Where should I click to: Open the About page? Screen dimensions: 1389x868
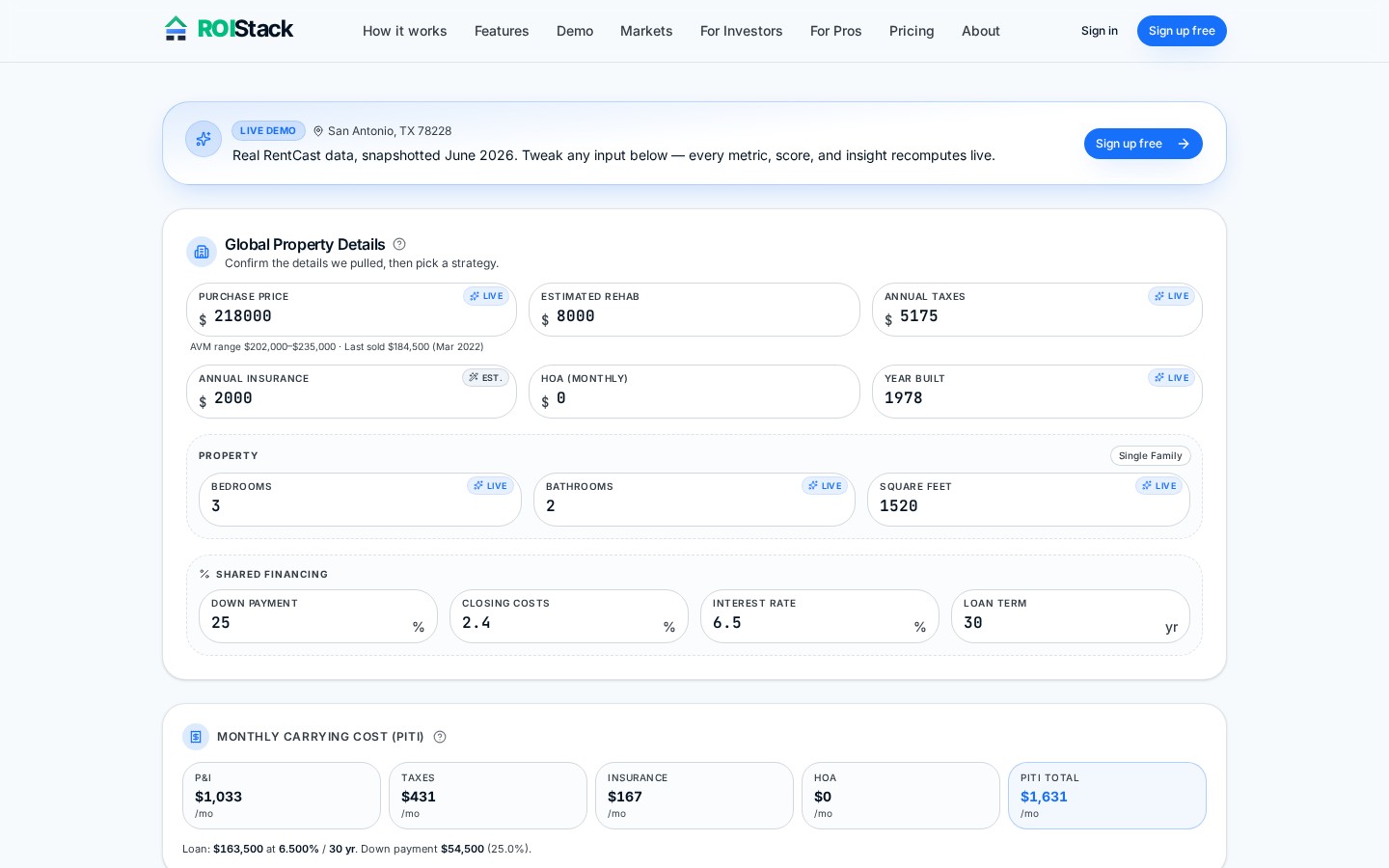981,31
